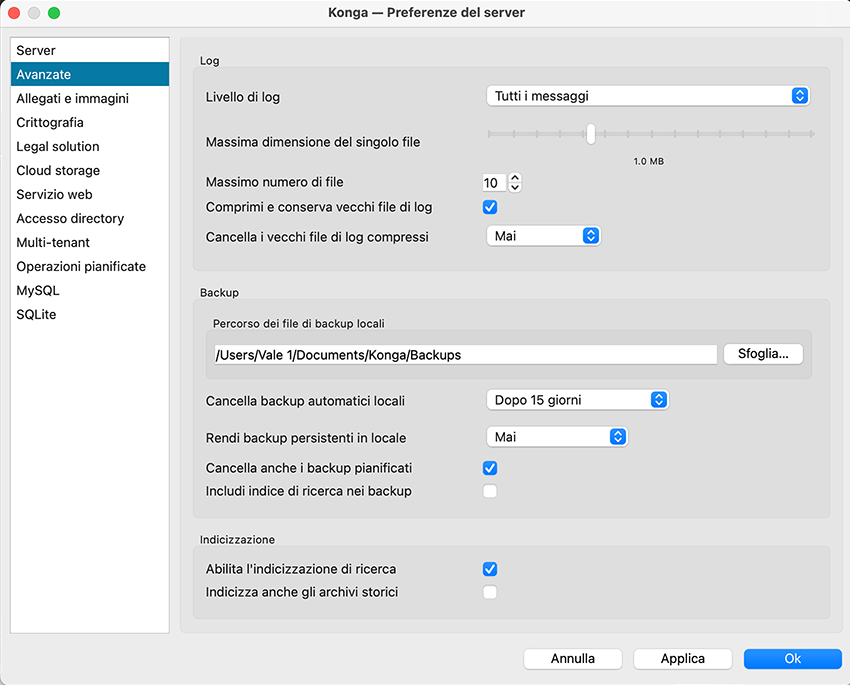
Task: Select Server in the sidebar
Action: tap(36, 50)
